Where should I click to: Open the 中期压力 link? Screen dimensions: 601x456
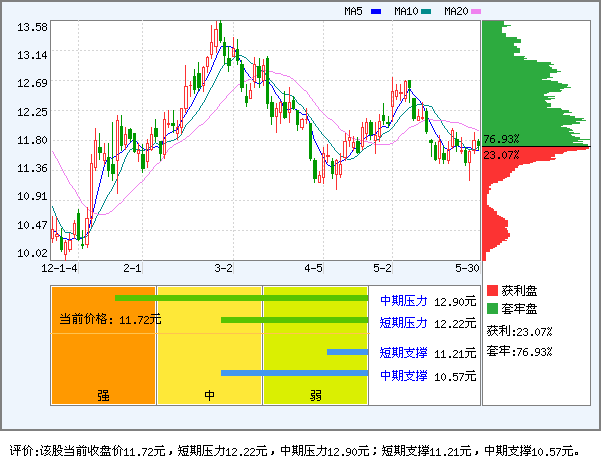(404, 300)
